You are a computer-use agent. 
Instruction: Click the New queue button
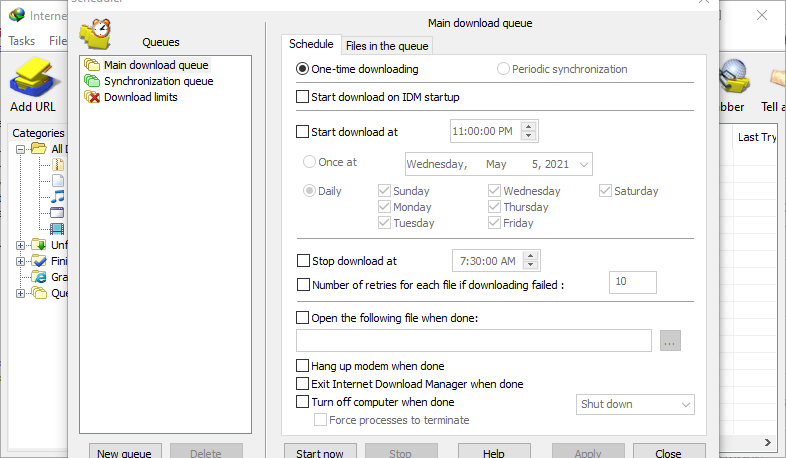pos(125,452)
